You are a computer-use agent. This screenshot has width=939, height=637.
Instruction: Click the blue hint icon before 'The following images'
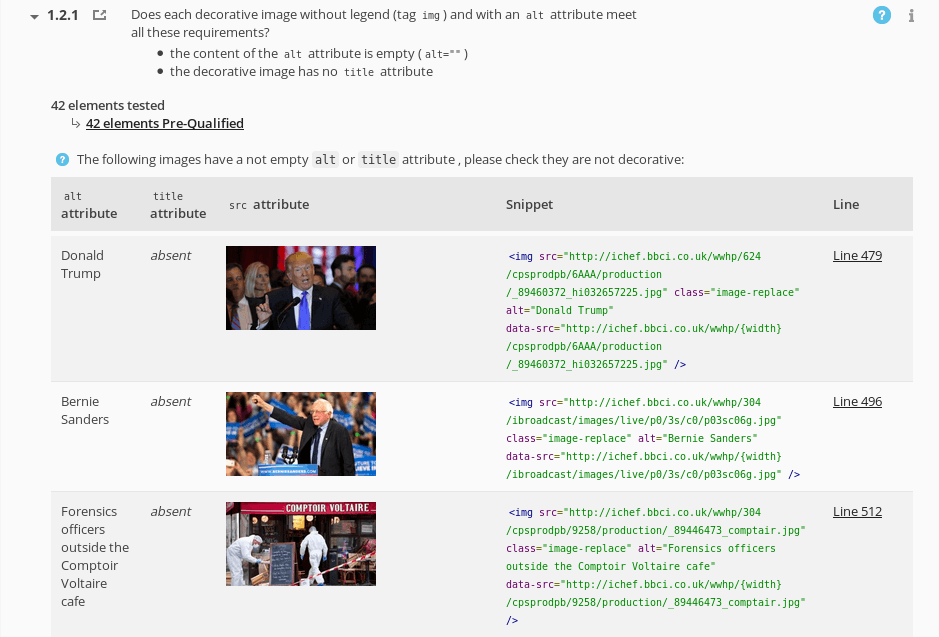pyautogui.click(x=62, y=160)
